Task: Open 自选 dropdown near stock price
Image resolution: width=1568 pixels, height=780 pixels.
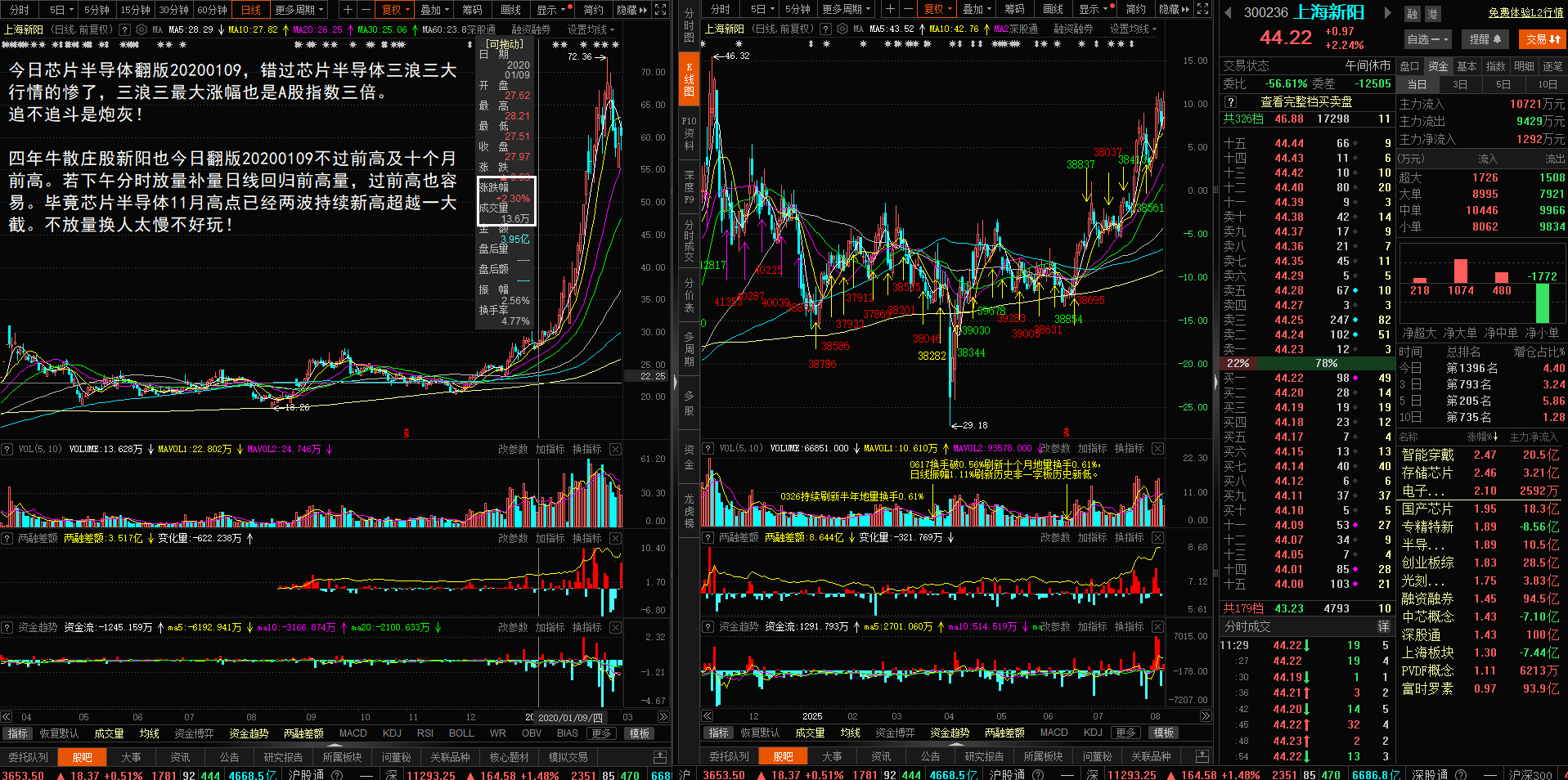Action: (1427, 39)
